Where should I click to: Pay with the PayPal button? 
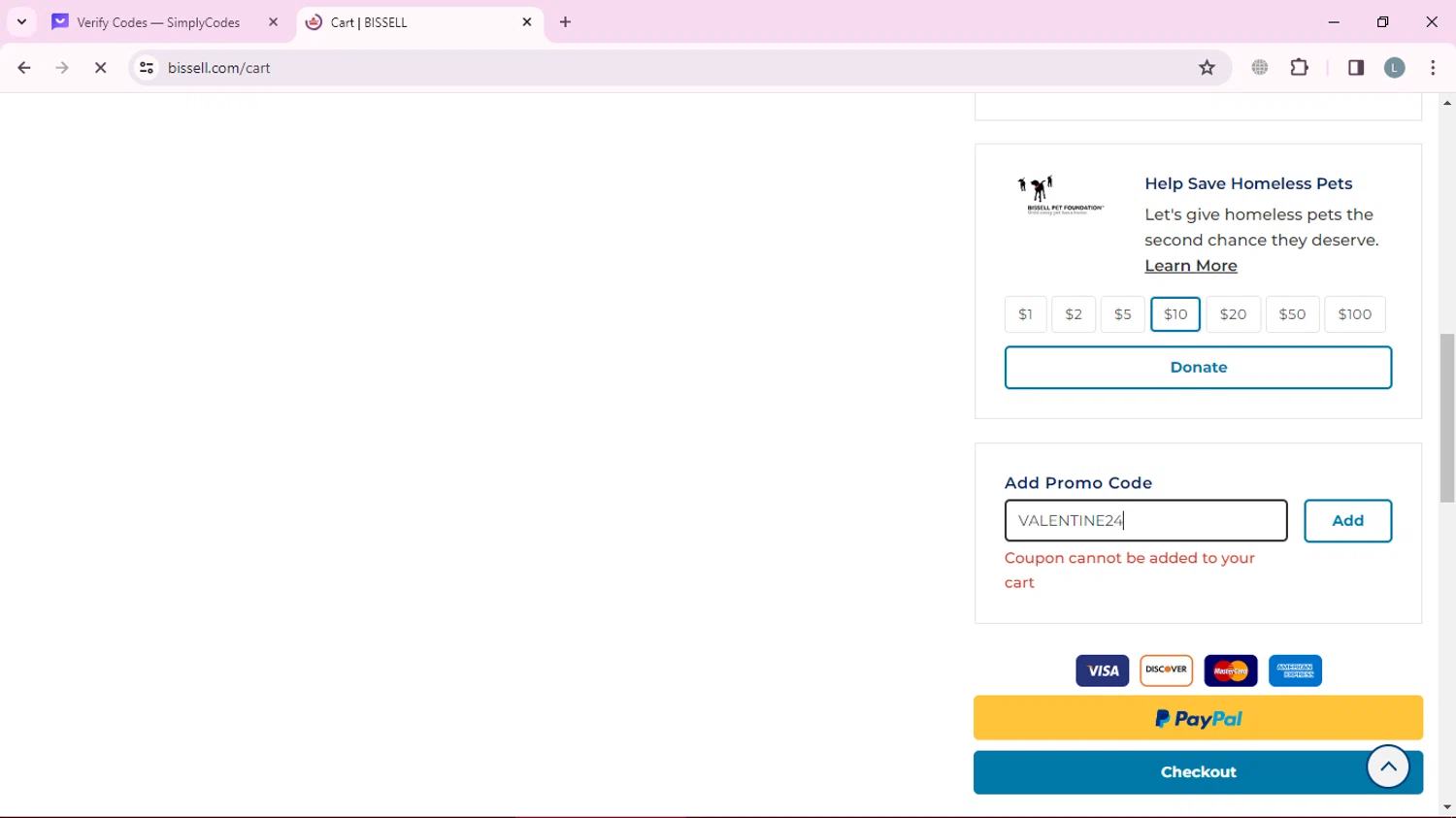coord(1199,719)
